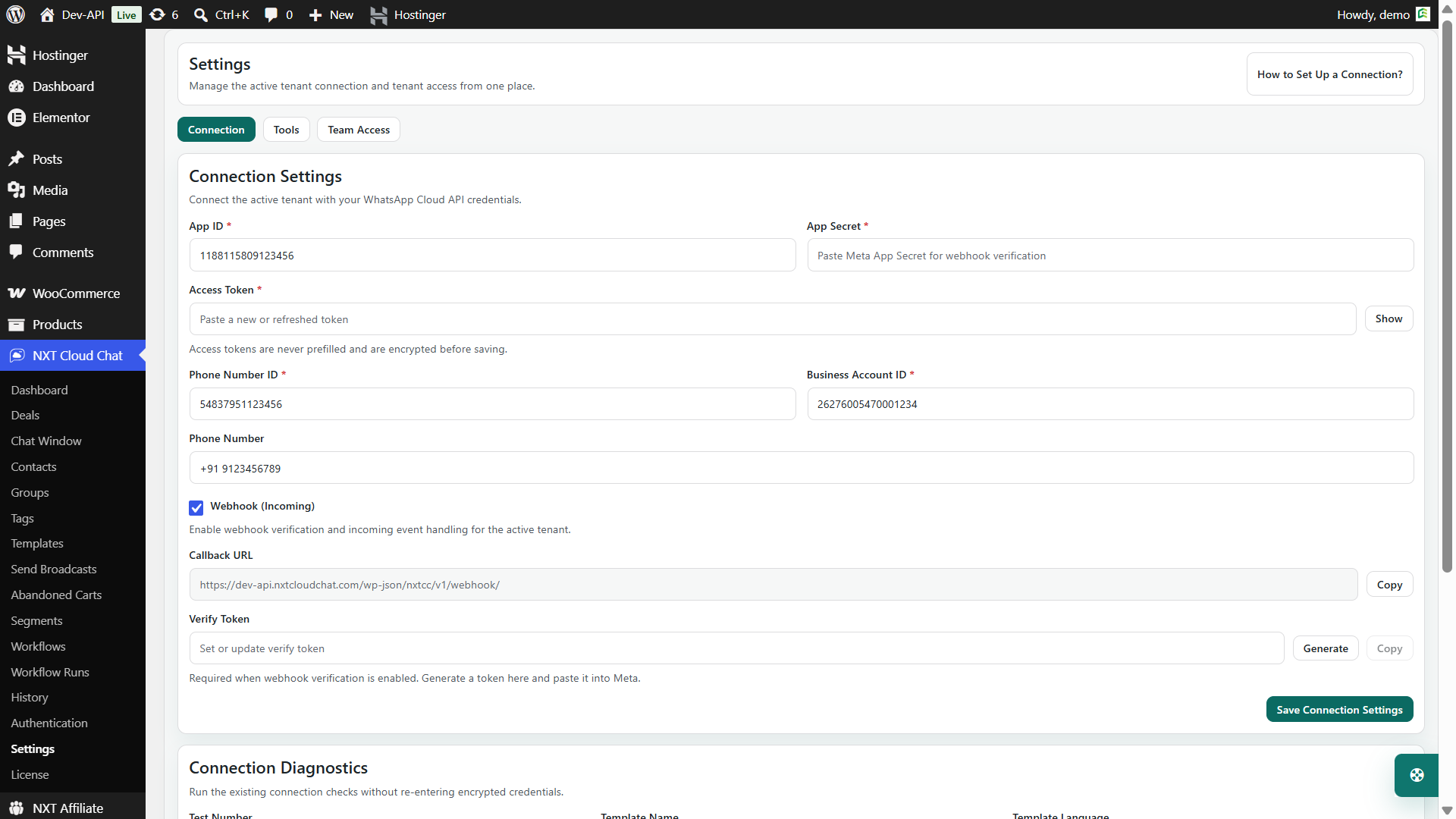
Task: Click the Live status badge
Action: tap(126, 14)
